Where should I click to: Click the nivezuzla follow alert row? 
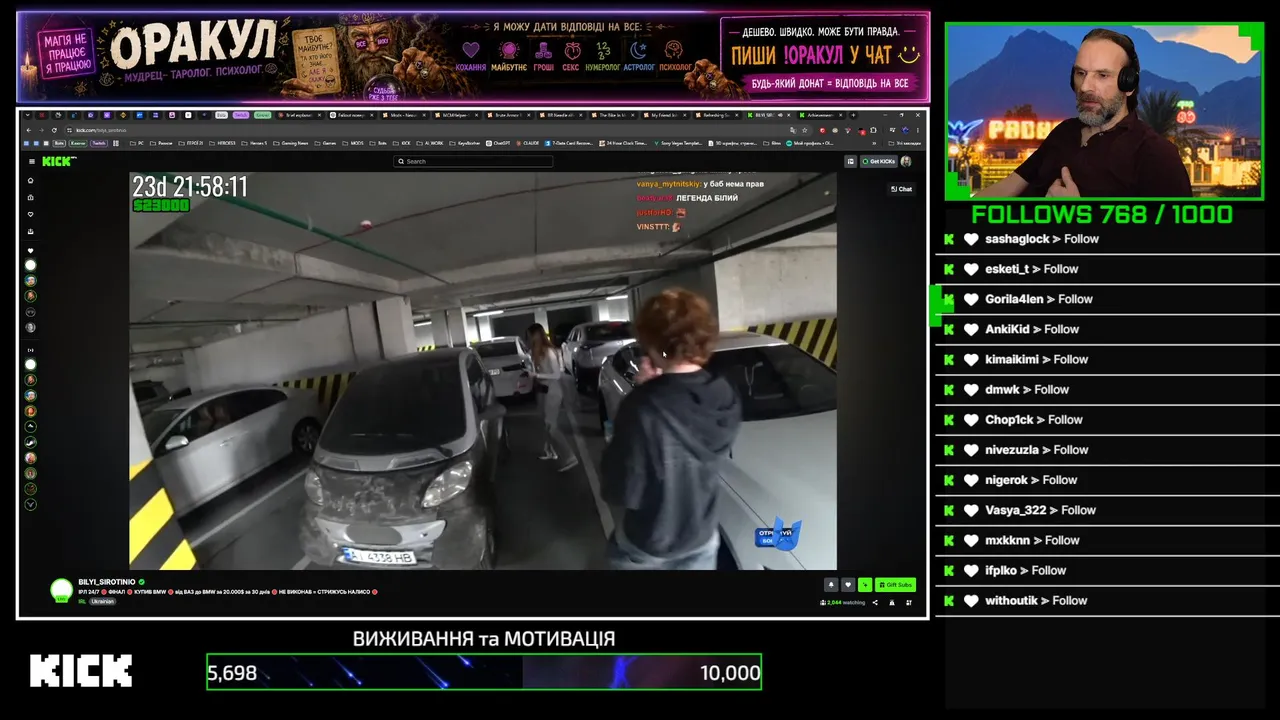(x=1107, y=450)
